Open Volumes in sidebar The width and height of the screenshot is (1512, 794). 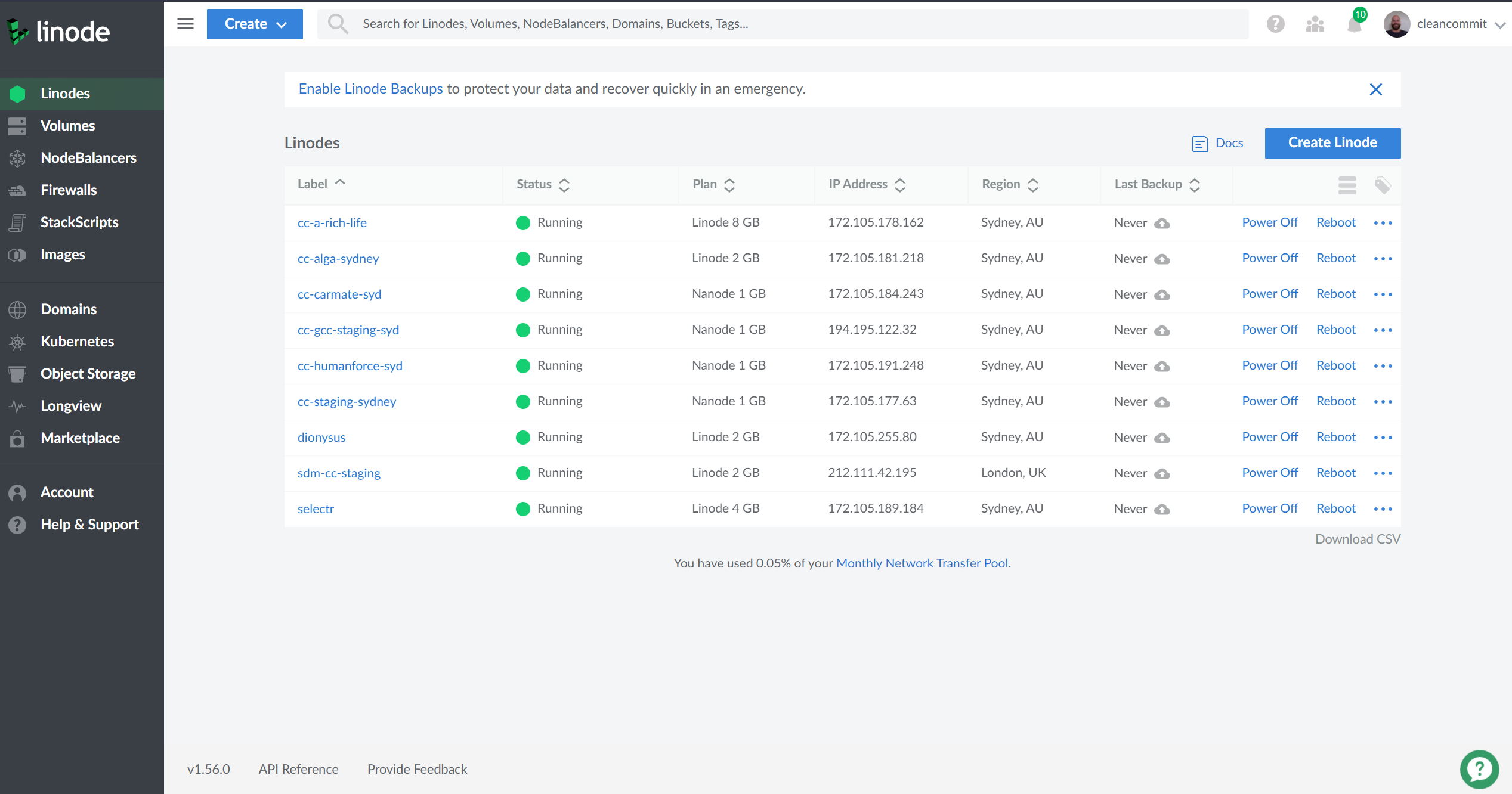(82, 126)
